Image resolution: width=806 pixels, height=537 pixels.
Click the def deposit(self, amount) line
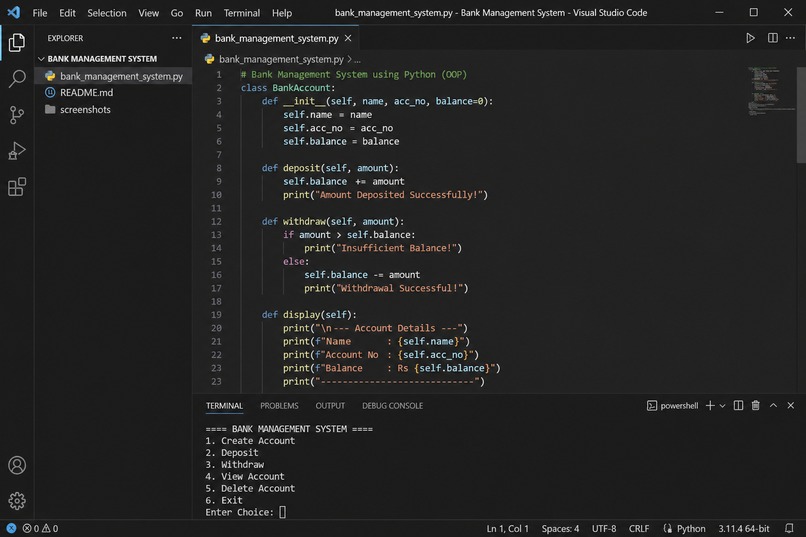tap(330, 168)
